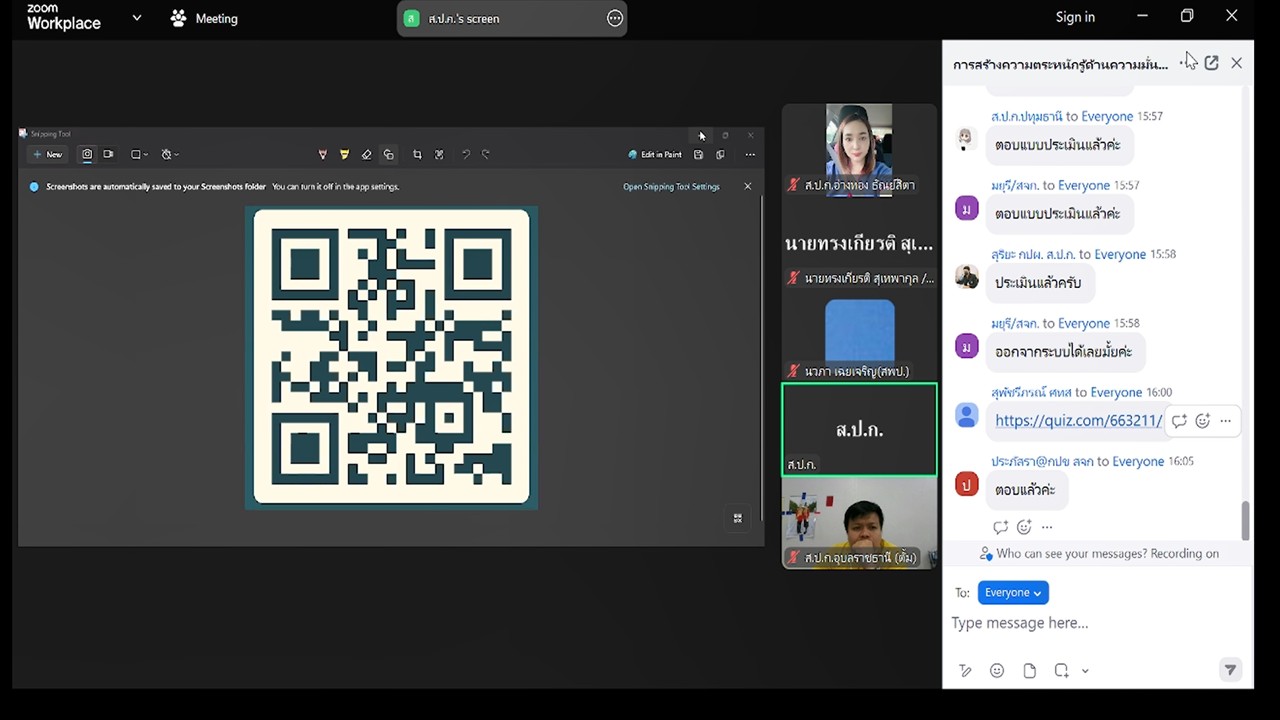Viewport: 1280px width, 720px height.
Task: Click the QR code image in Snipping Tool
Action: pyautogui.click(x=391, y=356)
